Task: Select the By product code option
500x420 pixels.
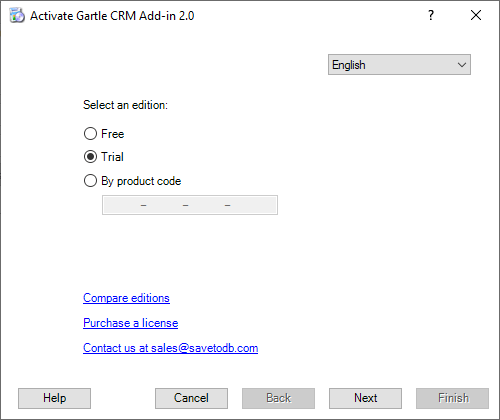Action: (90, 181)
